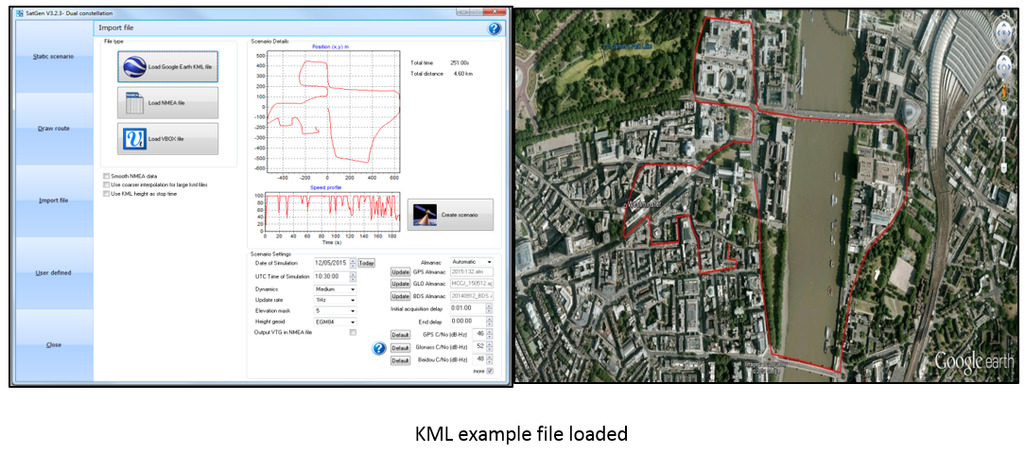The width and height of the screenshot is (1025, 454).
Task: Pick the orange Street View pegman
Action: tap(1003, 91)
